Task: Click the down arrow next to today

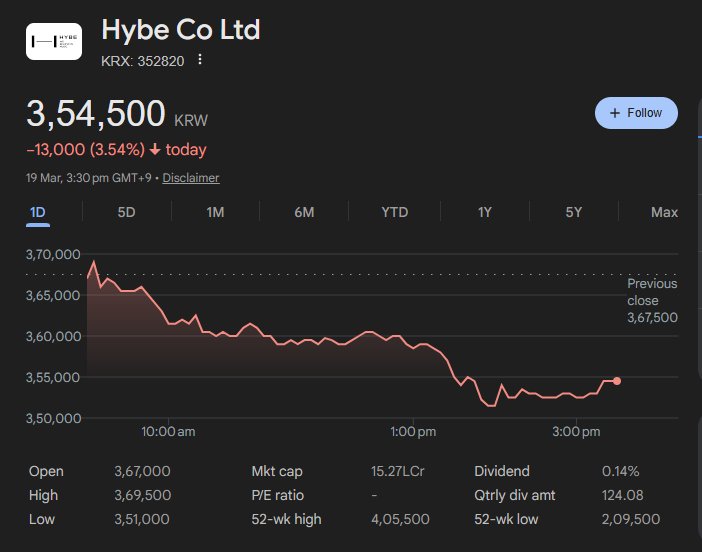Action: 155,149
